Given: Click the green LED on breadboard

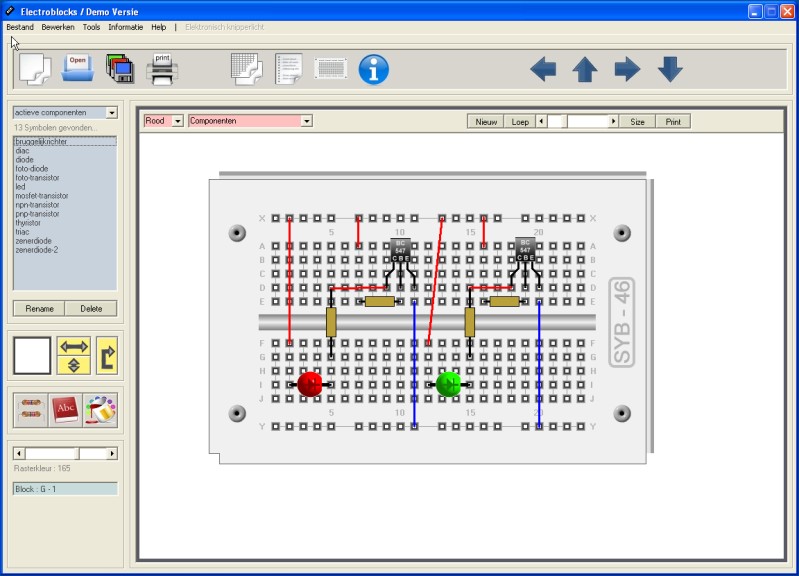Looking at the screenshot, I should click(448, 384).
